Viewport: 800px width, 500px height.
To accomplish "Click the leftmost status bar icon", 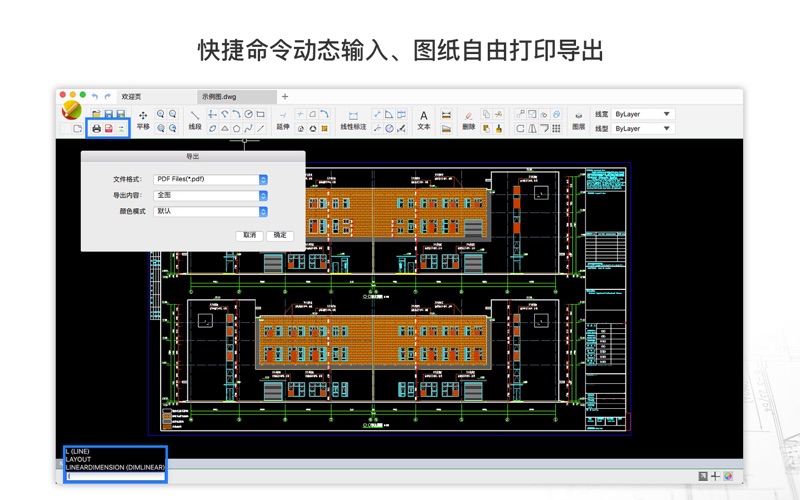I will (x=703, y=476).
